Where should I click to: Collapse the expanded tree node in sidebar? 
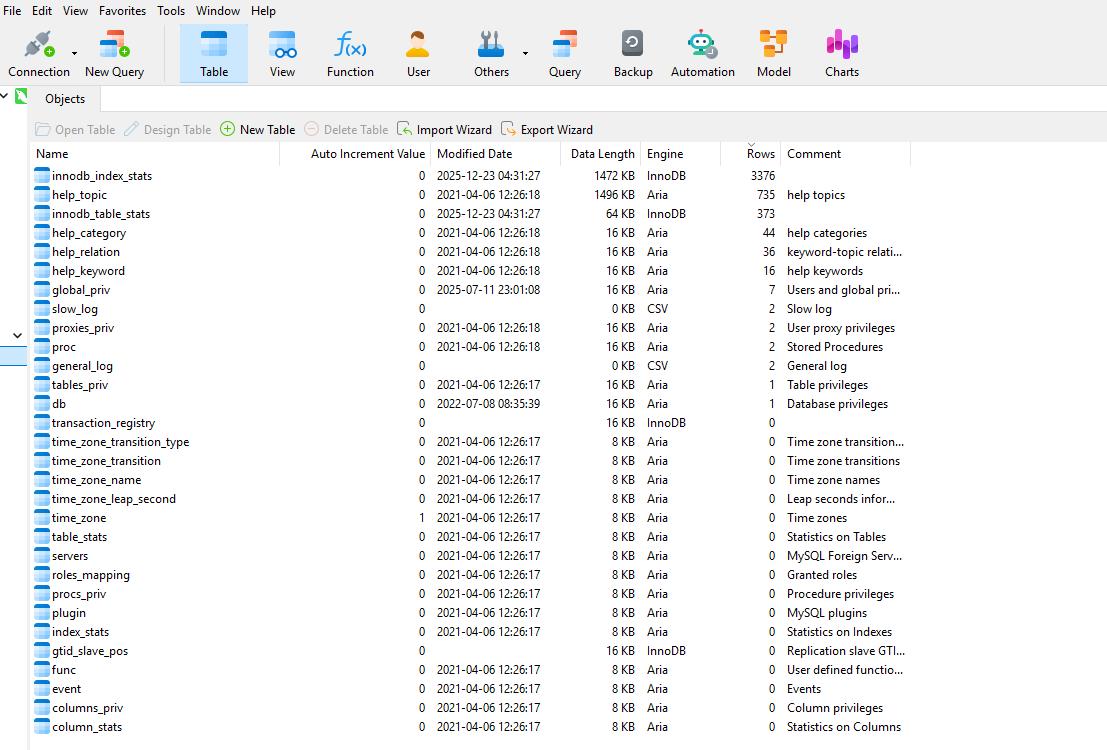17,336
